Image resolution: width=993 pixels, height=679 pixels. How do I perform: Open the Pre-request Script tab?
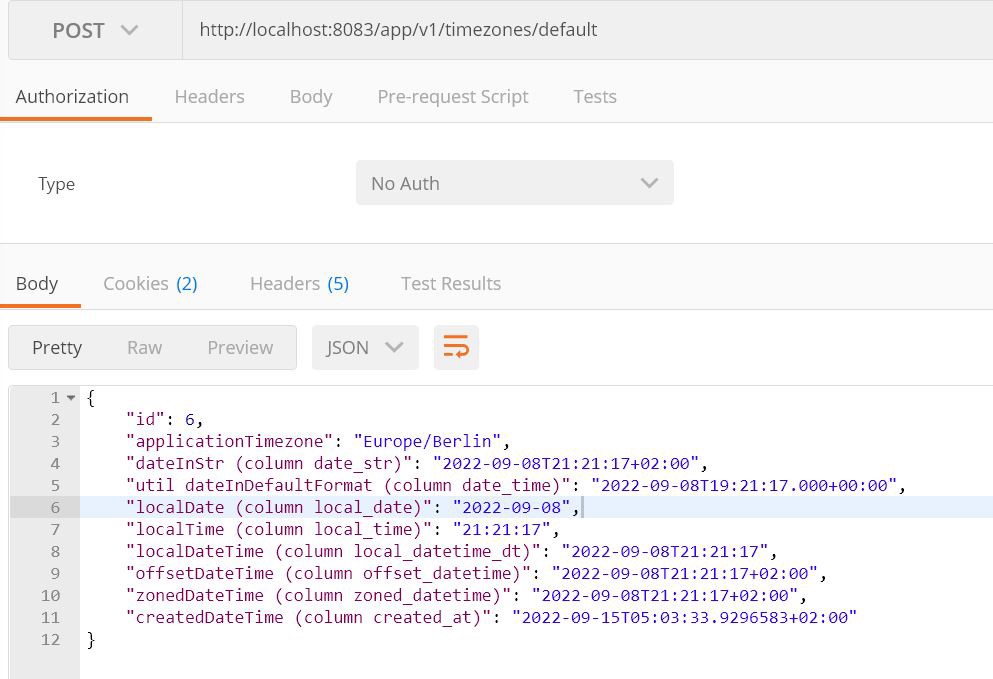point(453,96)
